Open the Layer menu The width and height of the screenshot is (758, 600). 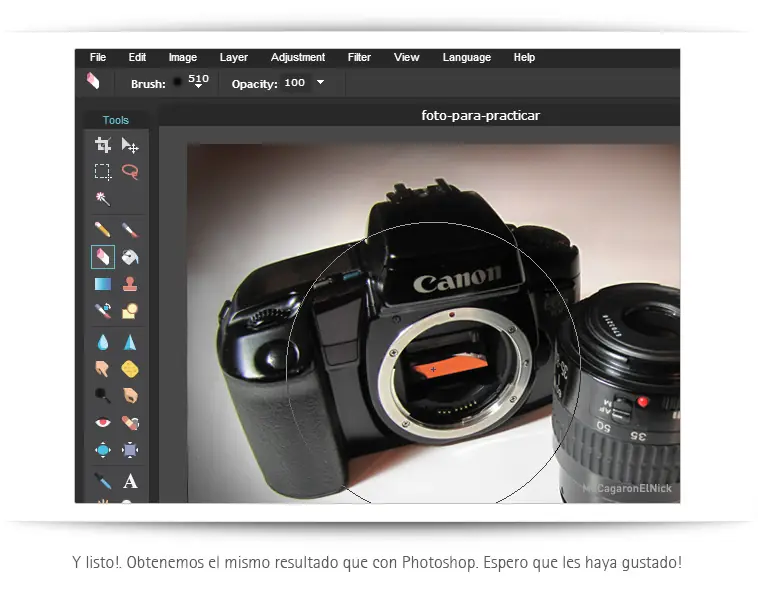click(x=234, y=58)
